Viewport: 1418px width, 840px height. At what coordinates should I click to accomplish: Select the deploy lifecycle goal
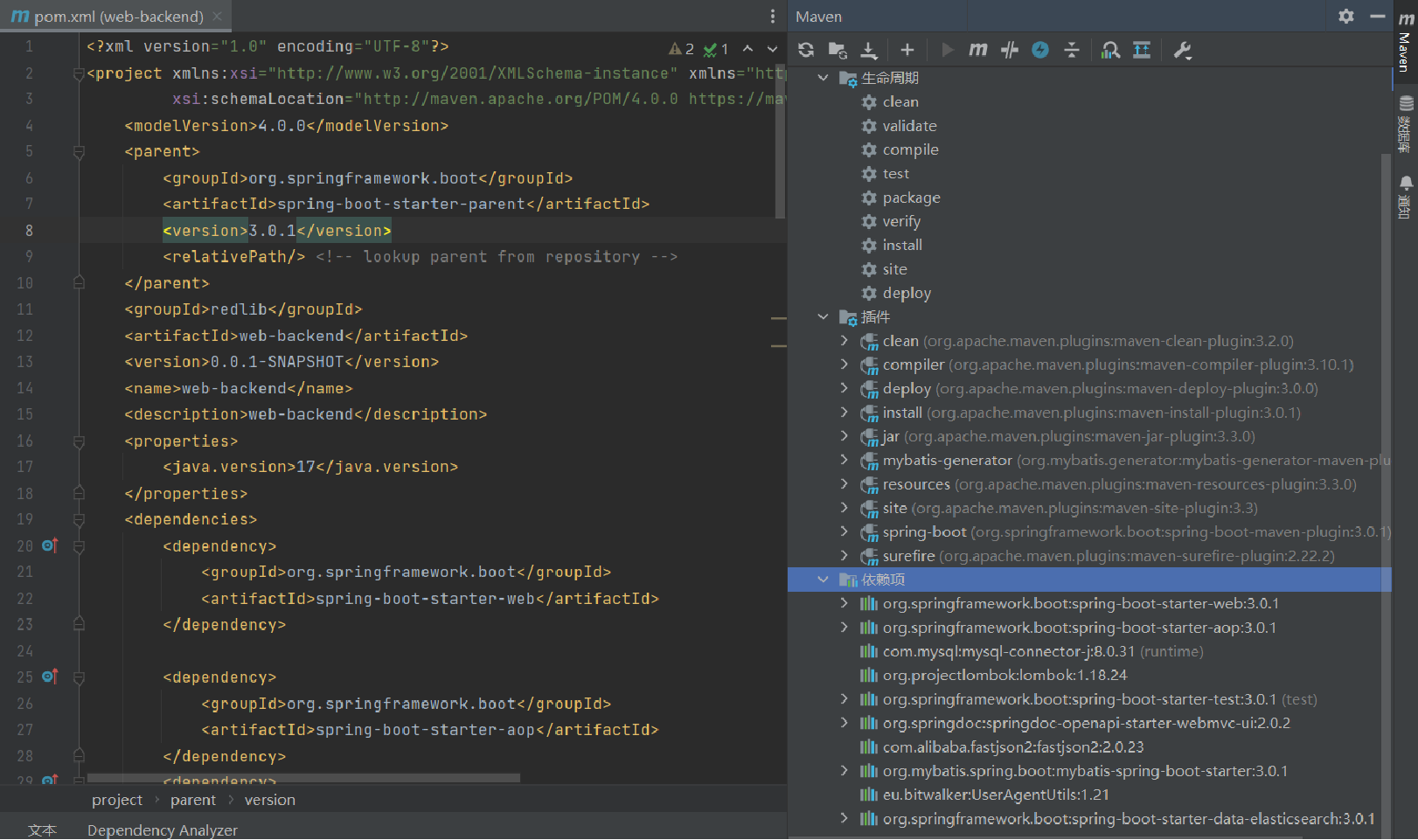pos(907,293)
